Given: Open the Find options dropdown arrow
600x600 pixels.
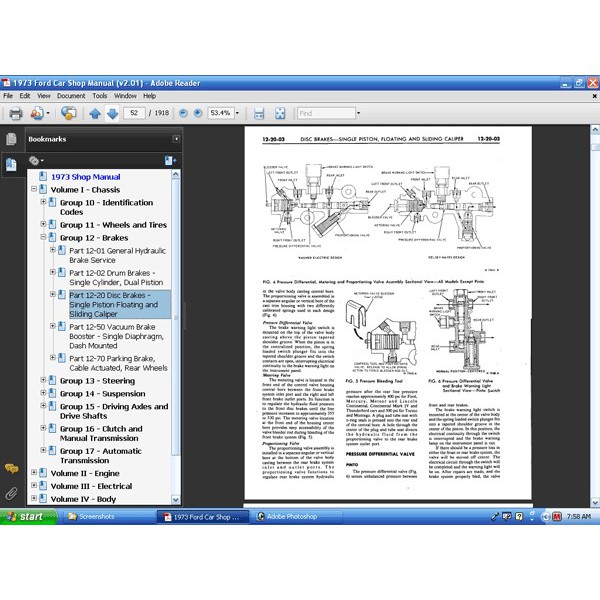Looking at the screenshot, I should (x=358, y=113).
